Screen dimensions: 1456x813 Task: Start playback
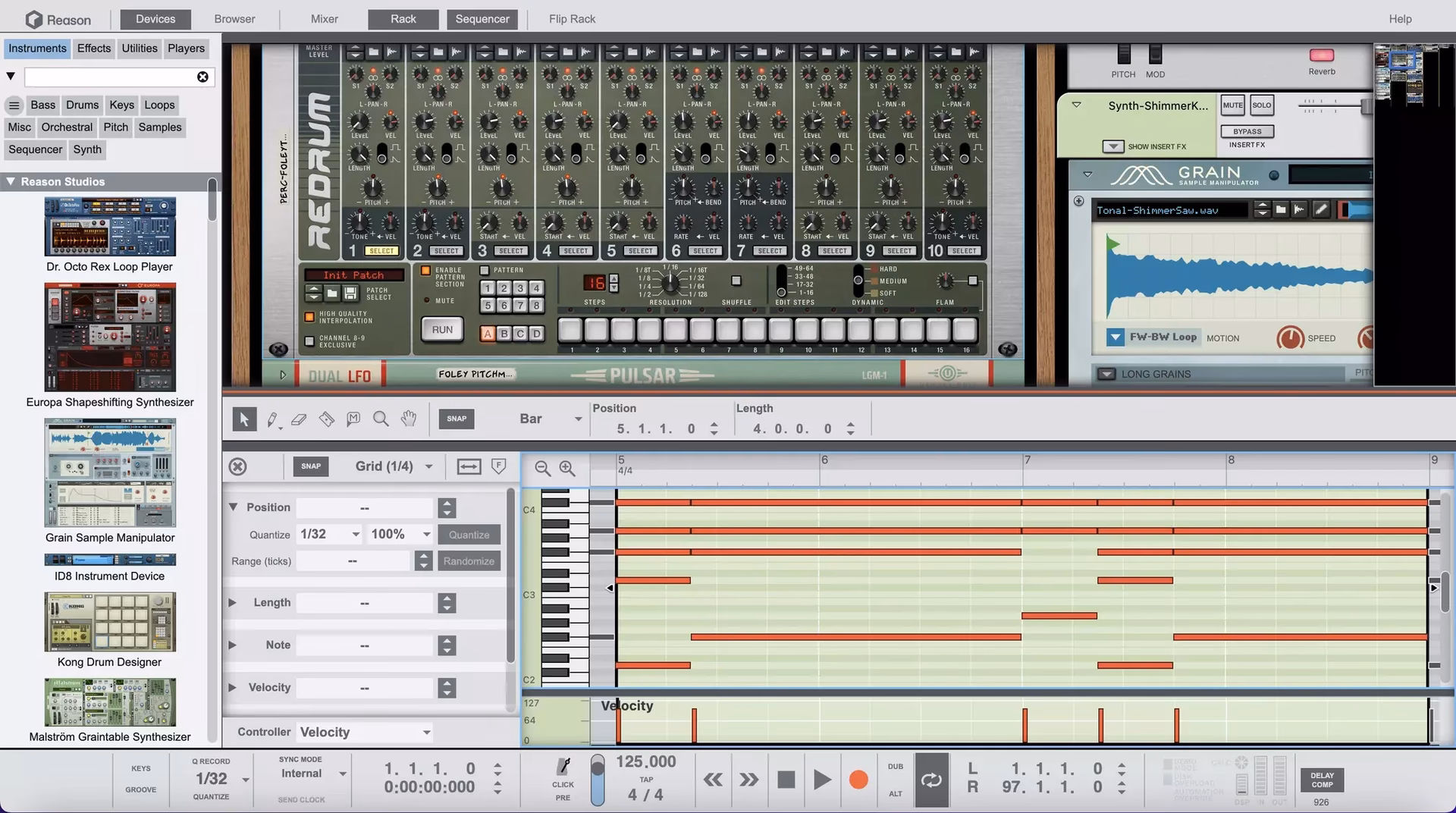pyautogui.click(x=822, y=780)
